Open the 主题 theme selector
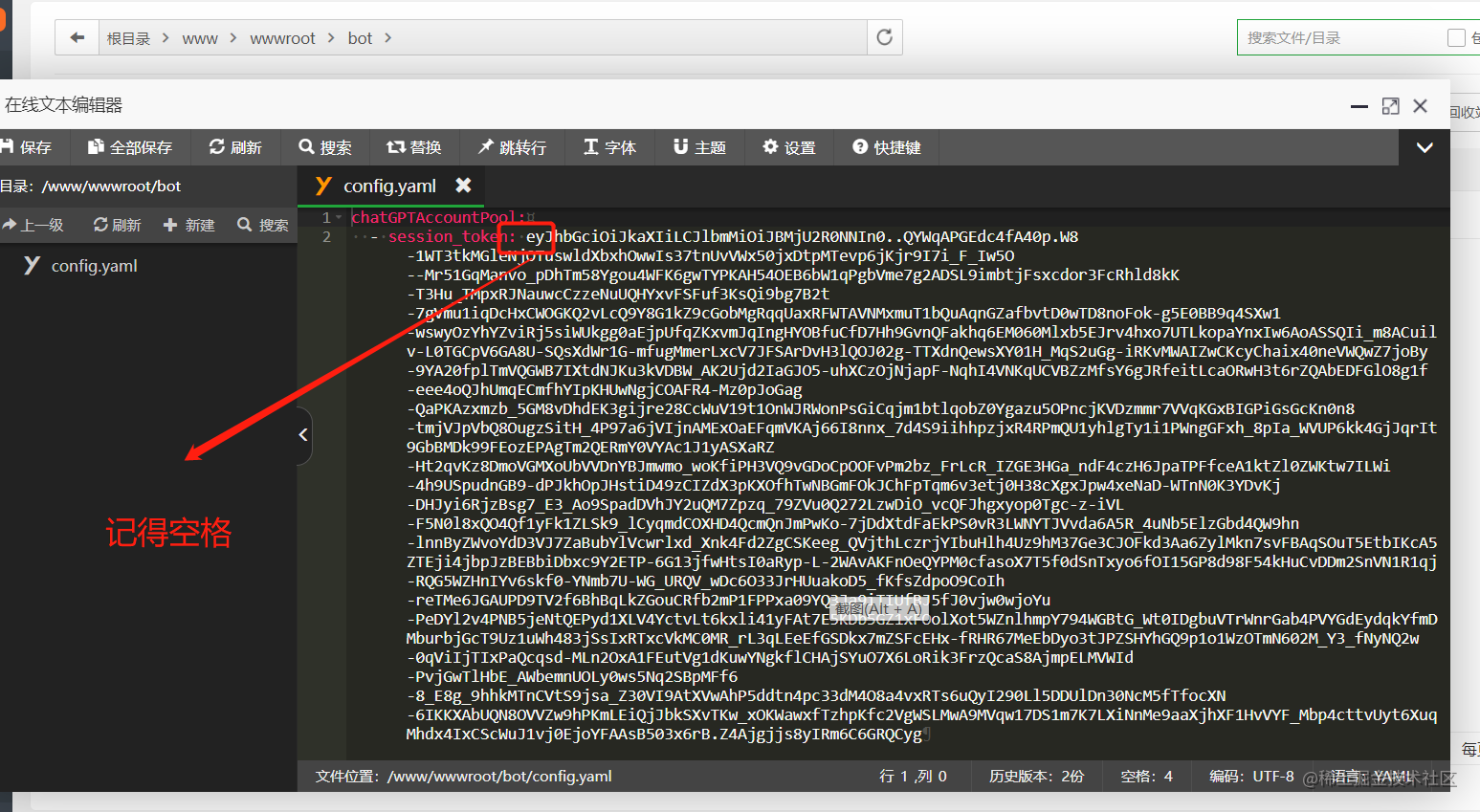 click(x=698, y=147)
